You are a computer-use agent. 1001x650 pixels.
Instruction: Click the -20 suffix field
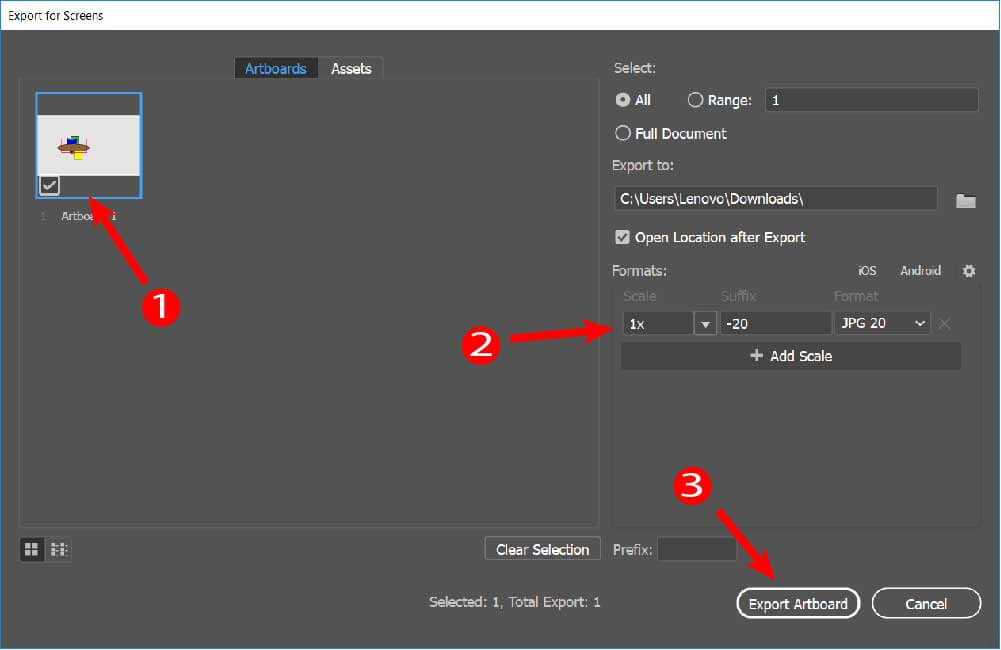[x=776, y=324]
